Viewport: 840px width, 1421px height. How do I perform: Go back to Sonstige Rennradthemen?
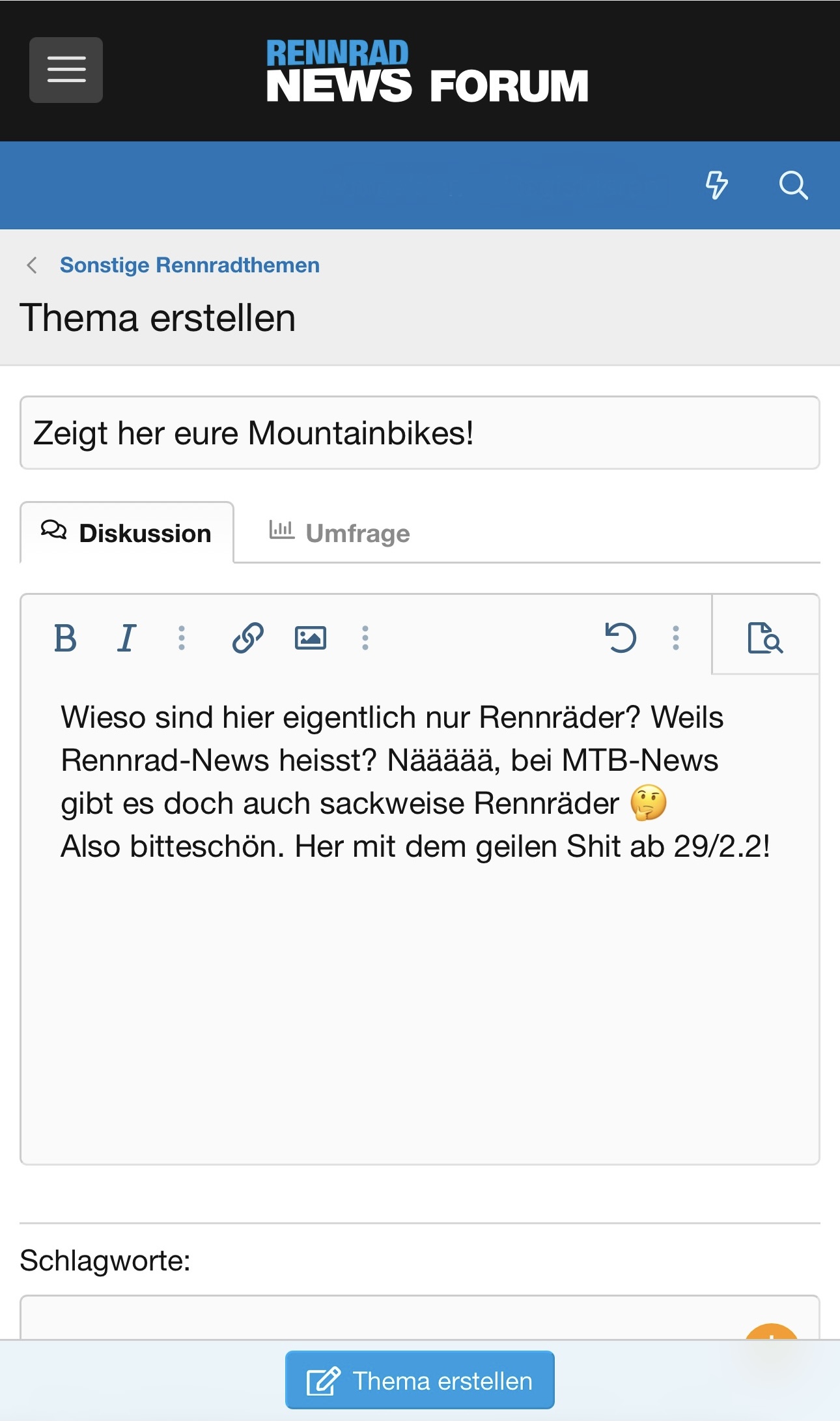pyautogui.click(x=189, y=265)
